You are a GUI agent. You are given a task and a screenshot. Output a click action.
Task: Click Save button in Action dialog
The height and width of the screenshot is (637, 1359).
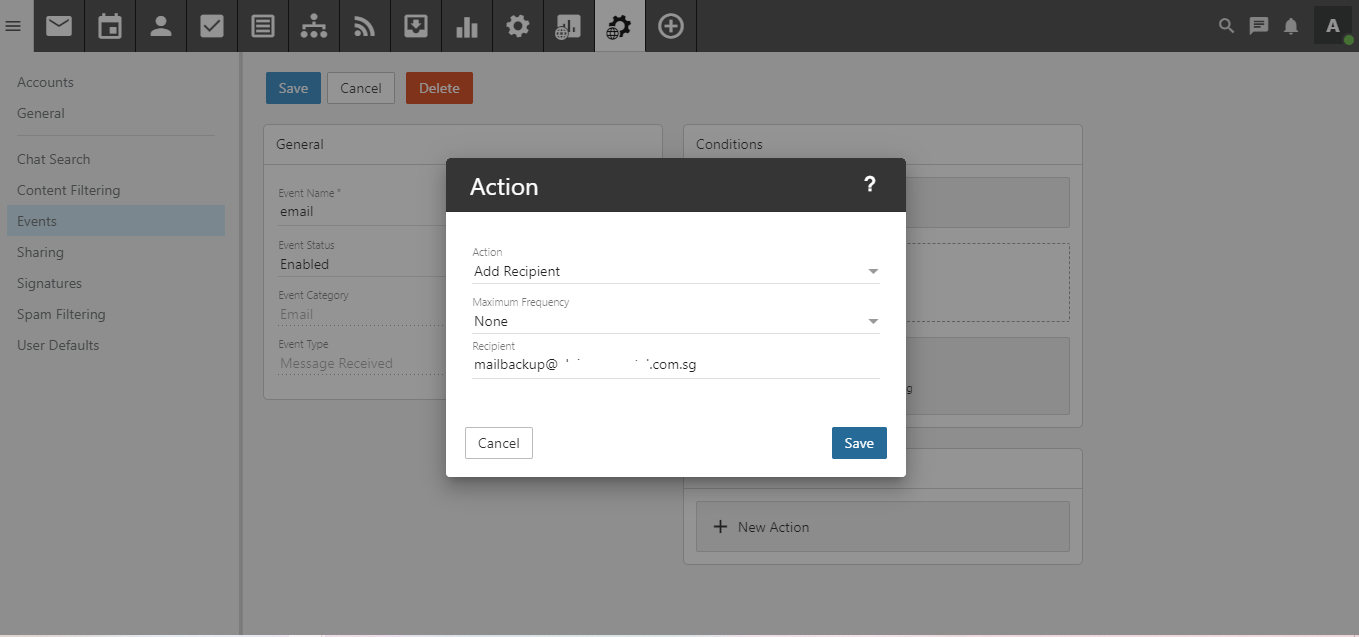coord(858,443)
